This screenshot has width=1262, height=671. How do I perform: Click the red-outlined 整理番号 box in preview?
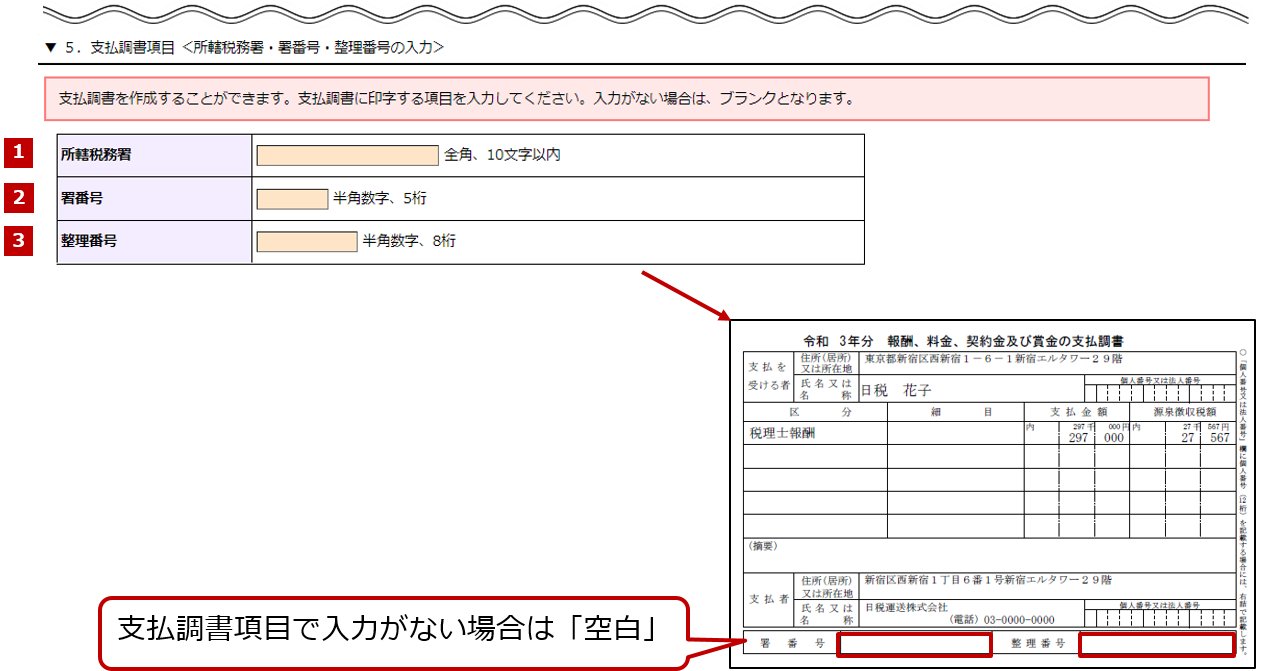pos(1156,645)
